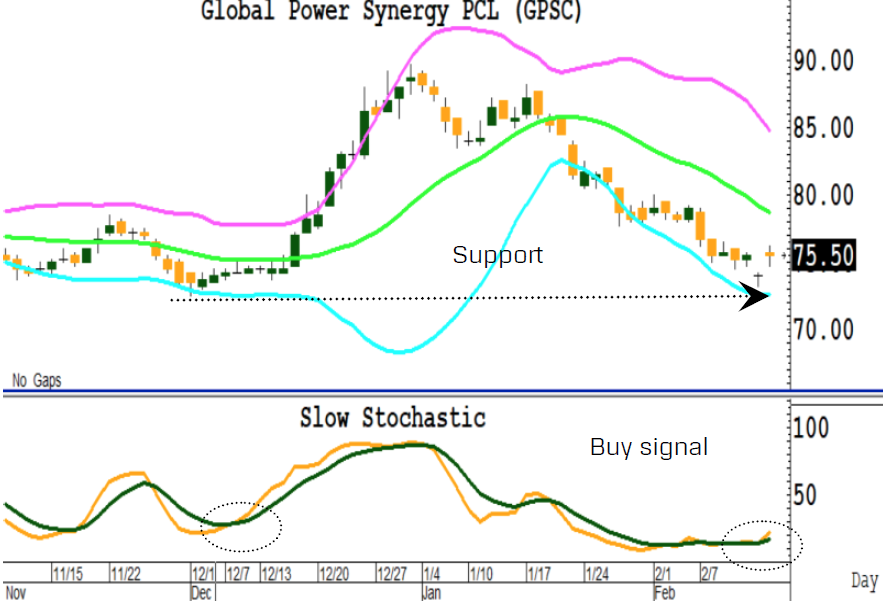
Task: Select the 70.00 price axis value
Action: (x=824, y=330)
